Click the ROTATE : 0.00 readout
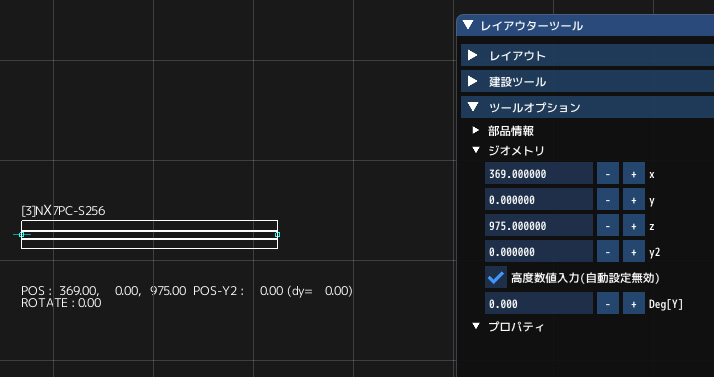Image resolution: width=714 pixels, height=377 pixels. 61,303
